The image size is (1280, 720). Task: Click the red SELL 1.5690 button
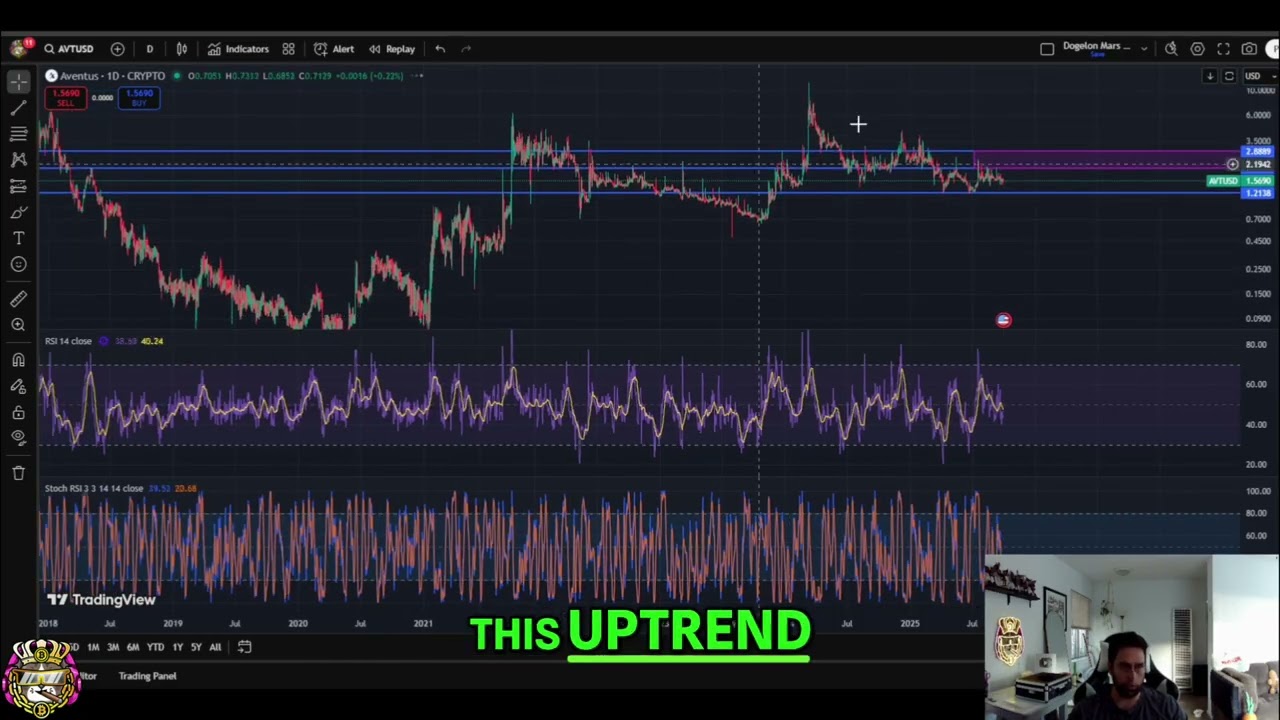tap(65, 98)
